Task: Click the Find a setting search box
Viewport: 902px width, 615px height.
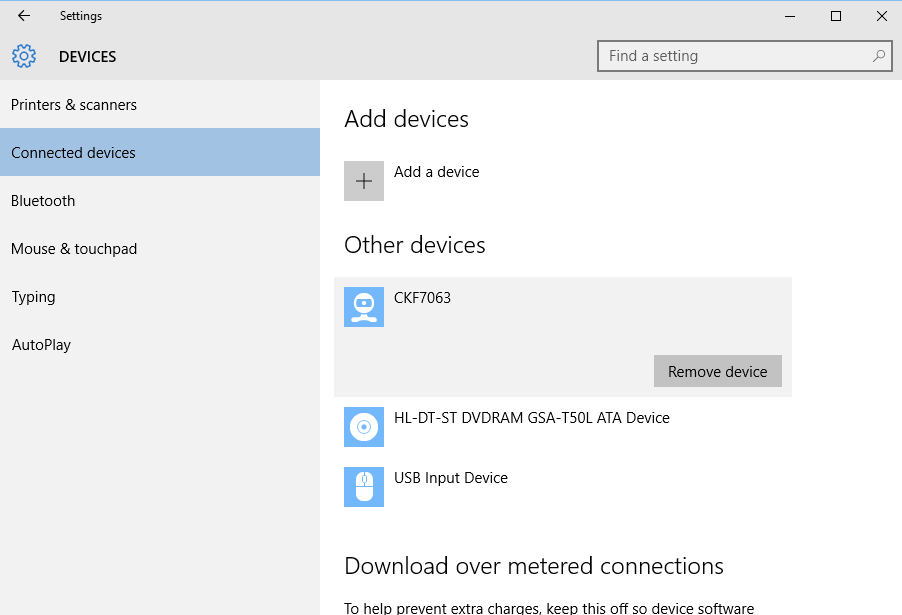Action: pyautogui.click(x=744, y=56)
